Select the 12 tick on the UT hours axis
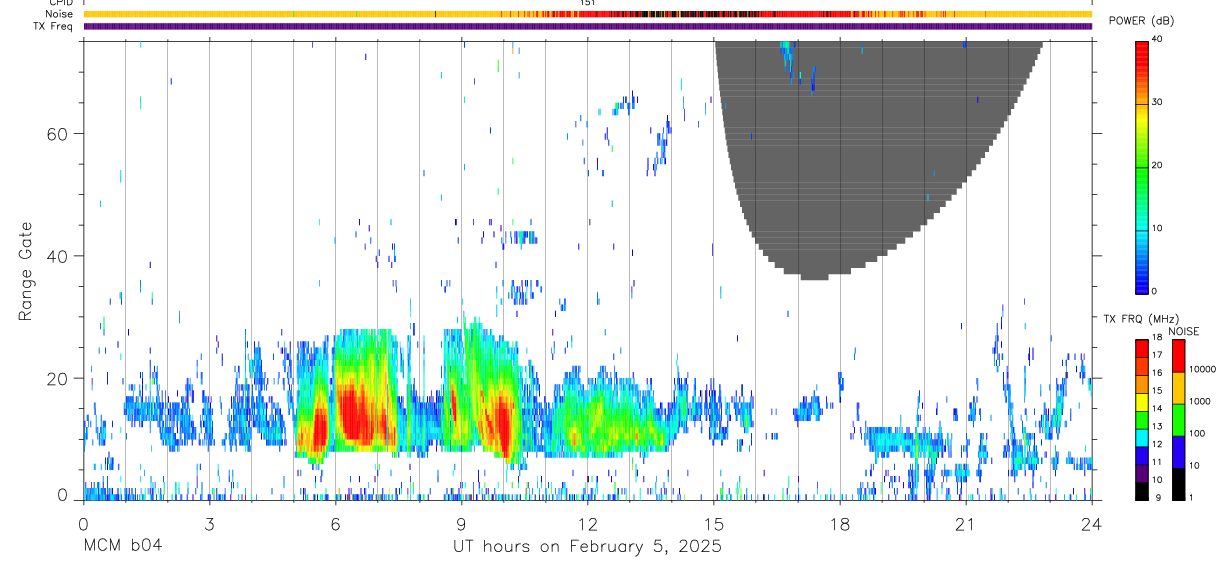 (x=587, y=523)
